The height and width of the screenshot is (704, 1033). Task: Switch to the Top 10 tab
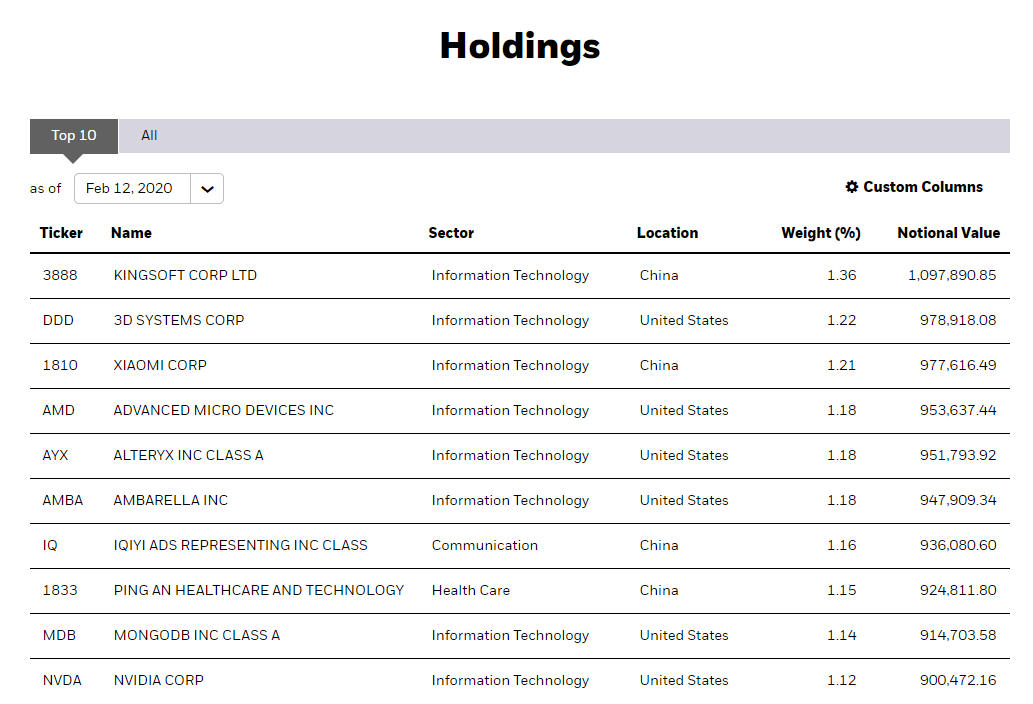[x=74, y=136]
